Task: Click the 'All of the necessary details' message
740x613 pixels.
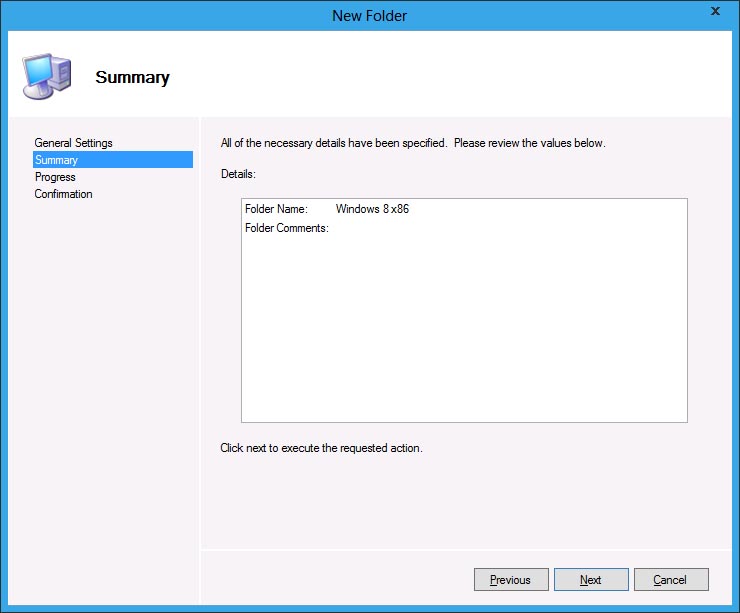Action: [412, 143]
